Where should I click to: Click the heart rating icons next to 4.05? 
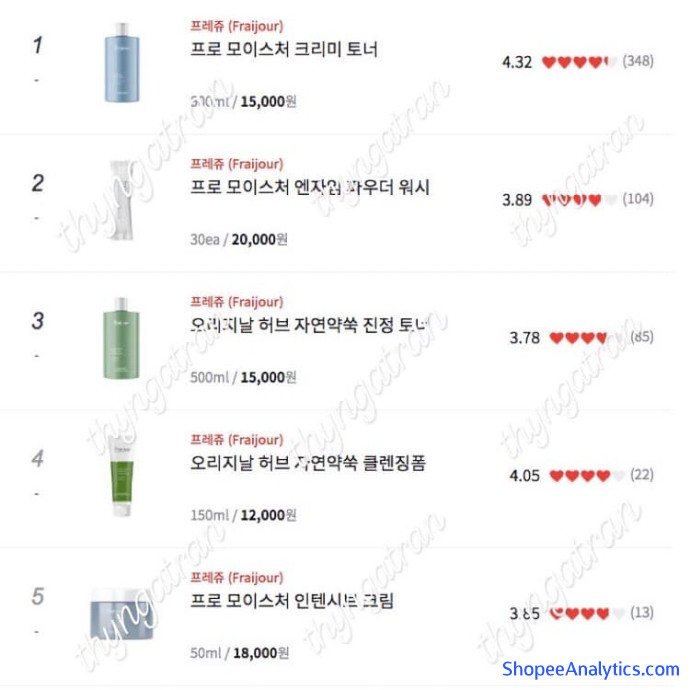[586, 476]
